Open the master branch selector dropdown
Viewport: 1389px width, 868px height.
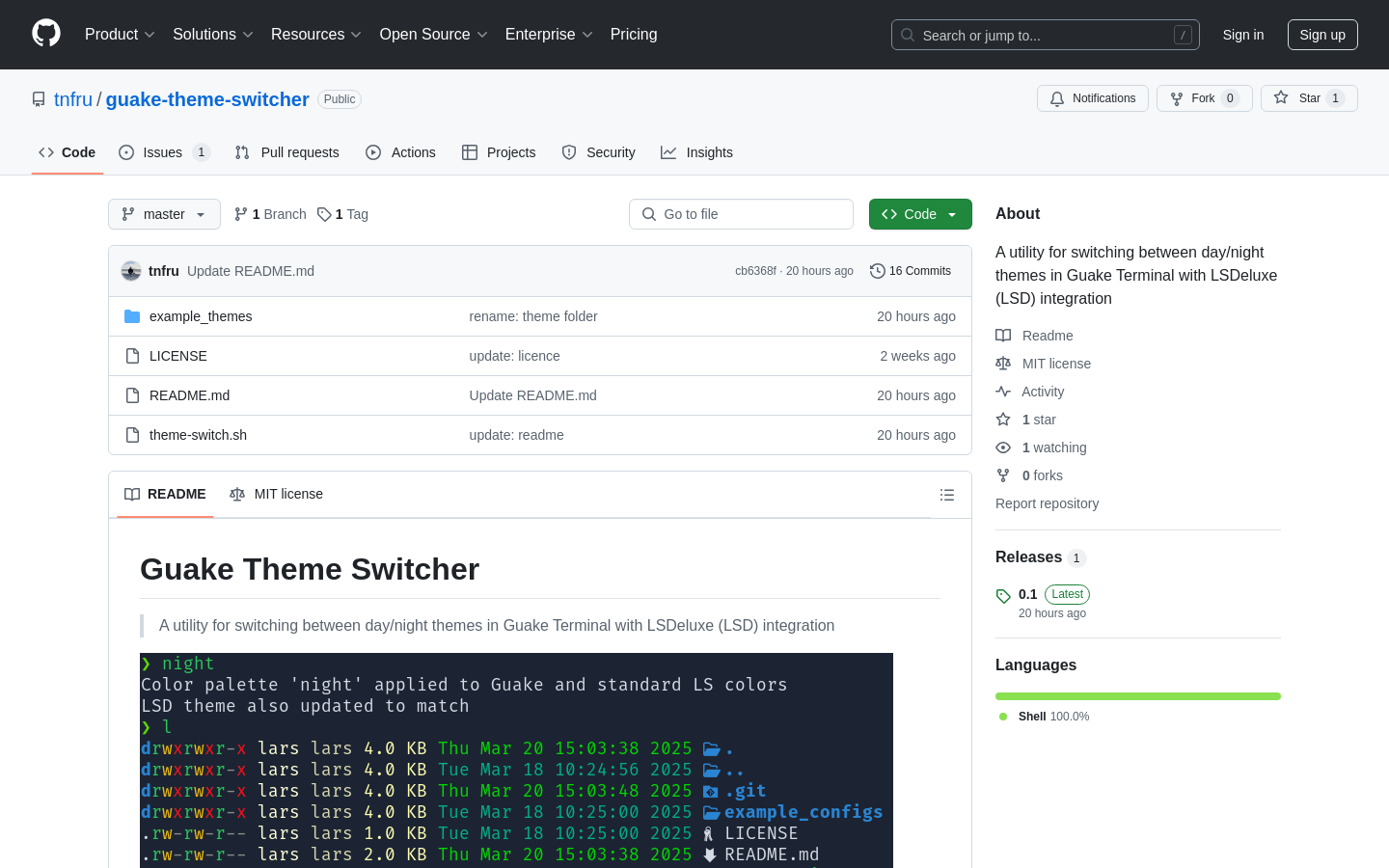coord(164,214)
